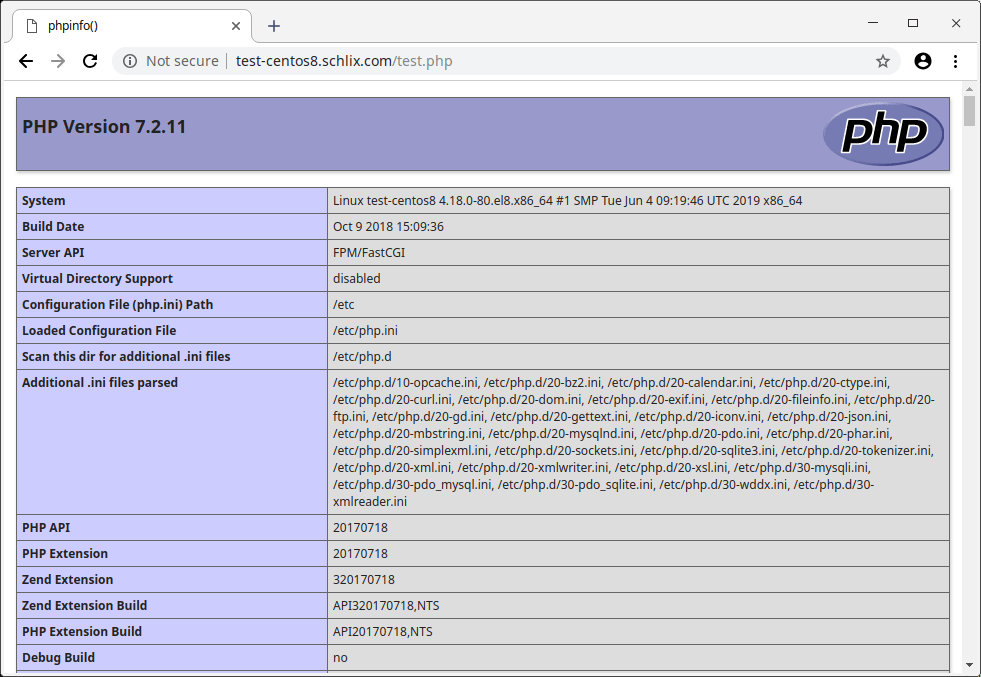Viewport: 981px width, 677px height.
Task: Click the 'Additional .ini files parsed' label
Action: pyautogui.click(x=99, y=382)
